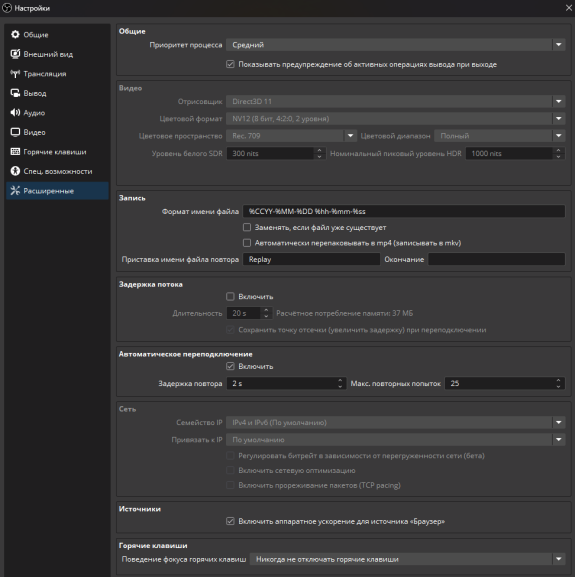Click the Окончание suffix text field

pyautogui.click(x=497, y=259)
